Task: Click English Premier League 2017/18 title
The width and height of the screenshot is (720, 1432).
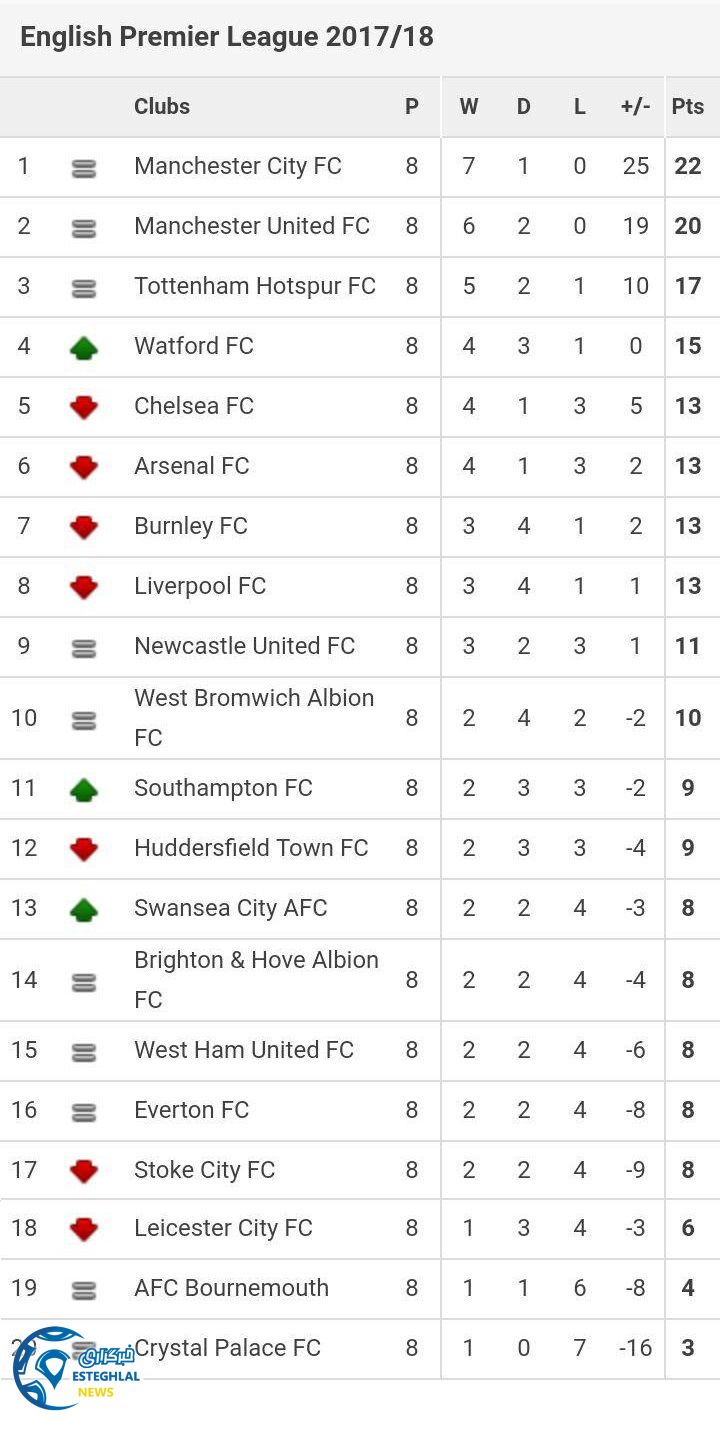Action: [x=227, y=37]
